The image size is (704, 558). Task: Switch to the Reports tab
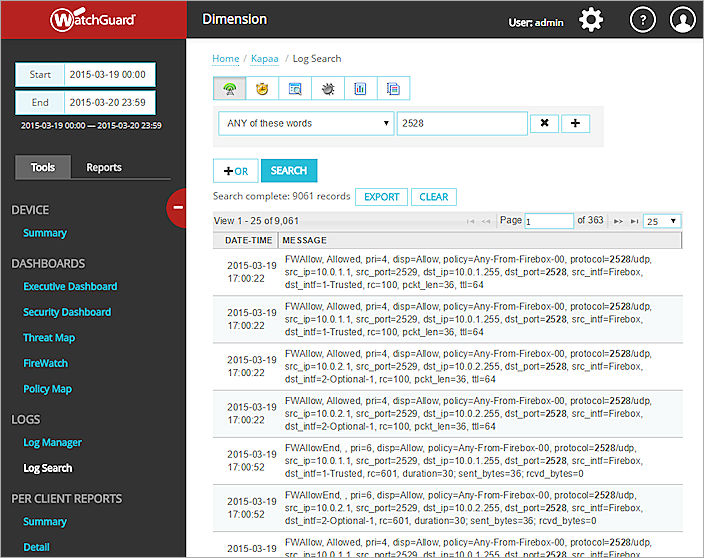(x=104, y=167)
